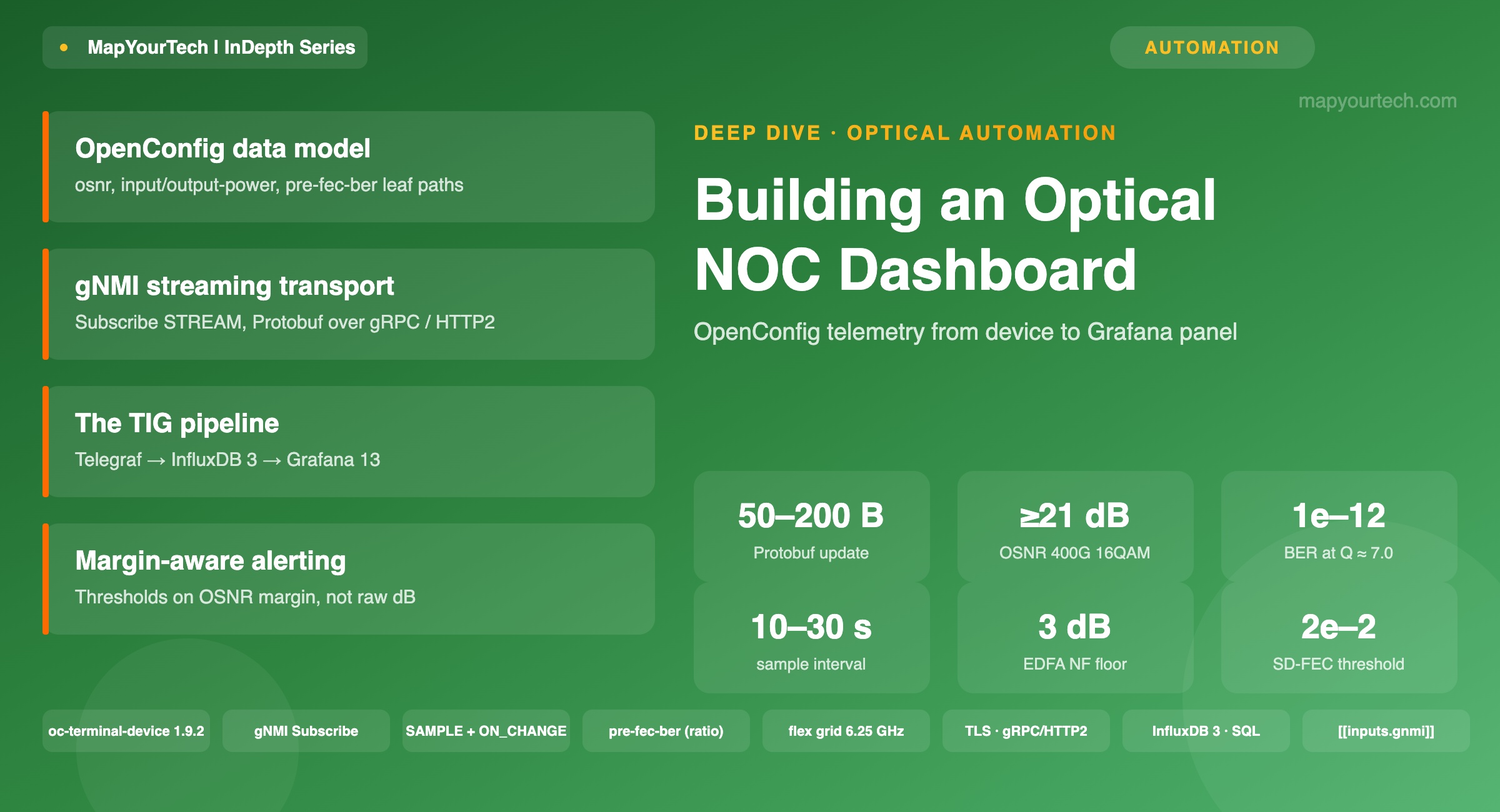Click the ≥21 dB OSNR 400G tile
Screen dimensions: 1500x812
tap(1075, 527)
